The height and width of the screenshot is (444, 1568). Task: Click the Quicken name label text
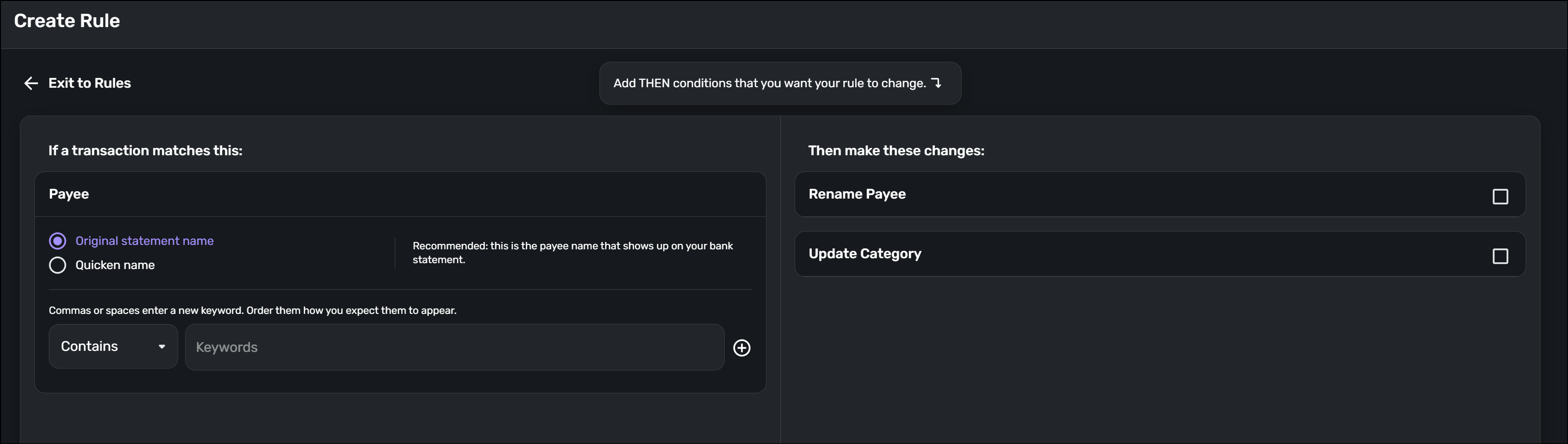click(115, 266)
